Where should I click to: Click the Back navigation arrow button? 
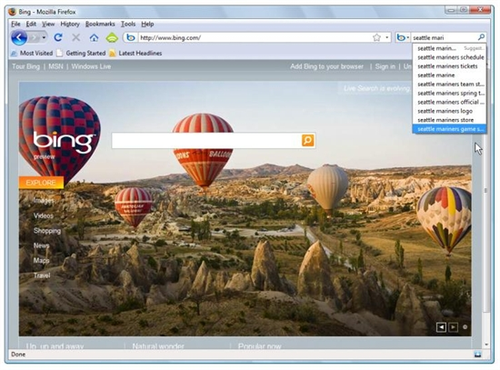point(19,38)
